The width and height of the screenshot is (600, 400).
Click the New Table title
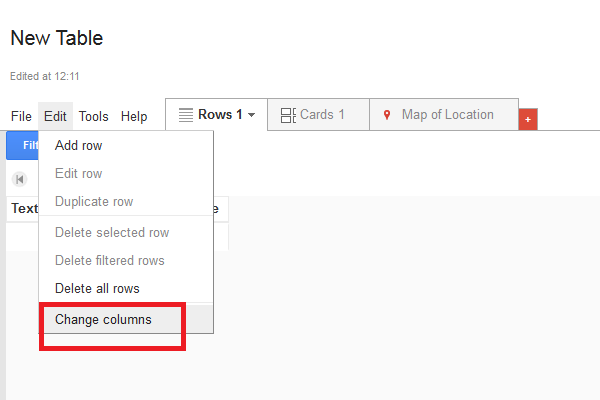tap(57, 38)
